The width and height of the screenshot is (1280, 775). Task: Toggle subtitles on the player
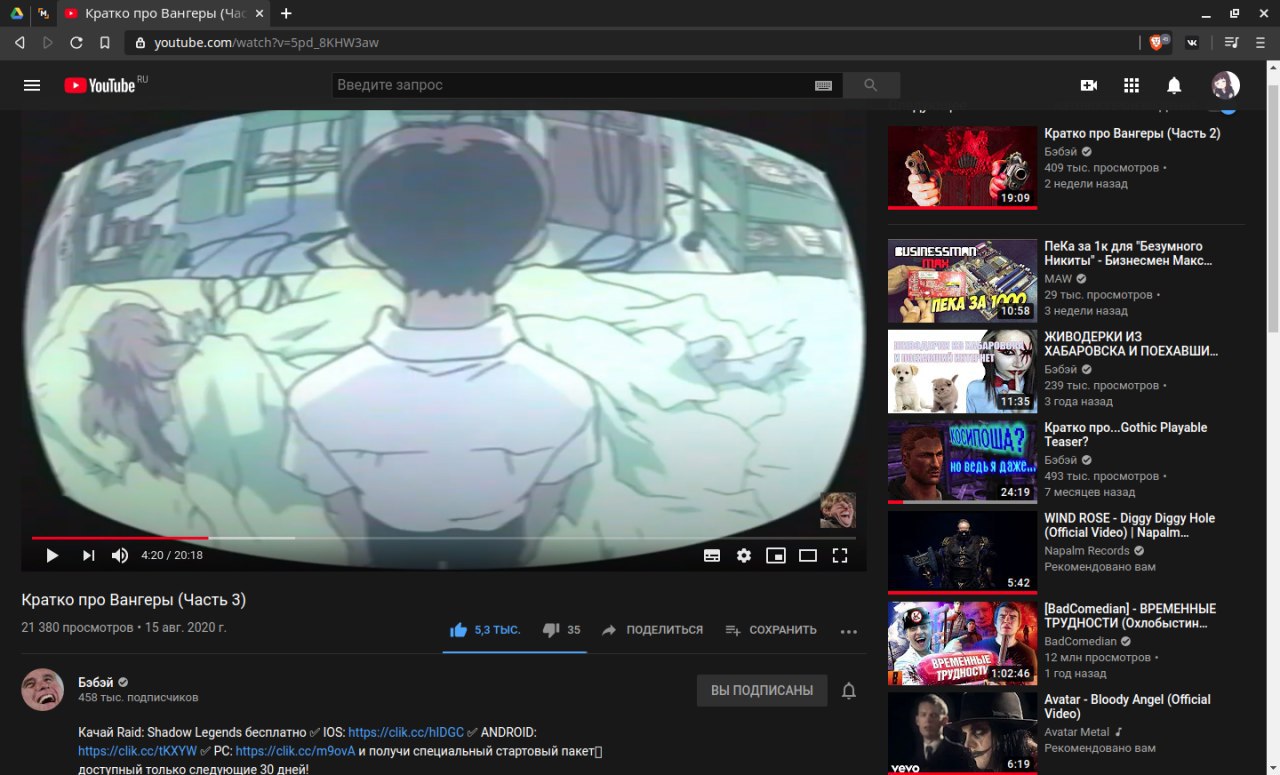(712, 555)
